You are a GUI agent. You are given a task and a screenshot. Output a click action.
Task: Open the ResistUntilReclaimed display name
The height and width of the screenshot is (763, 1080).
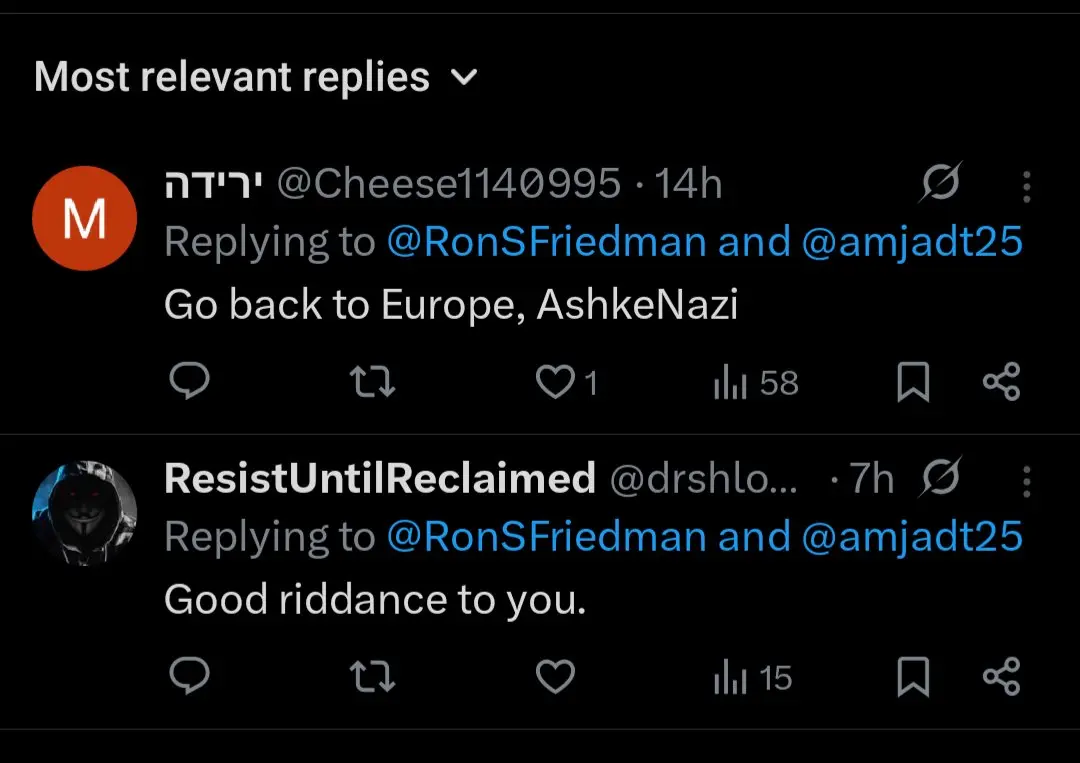click(x=380, y=480)
